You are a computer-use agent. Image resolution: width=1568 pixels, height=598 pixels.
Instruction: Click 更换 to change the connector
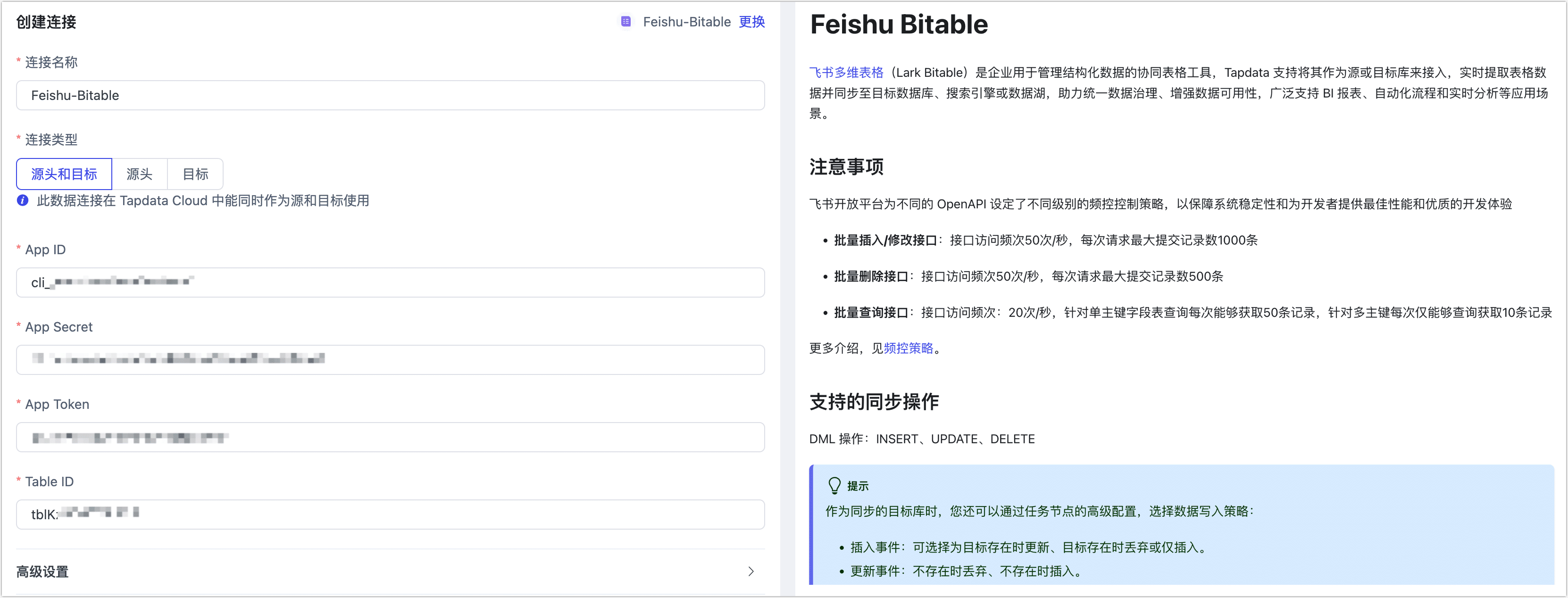[x=752, y=22]
